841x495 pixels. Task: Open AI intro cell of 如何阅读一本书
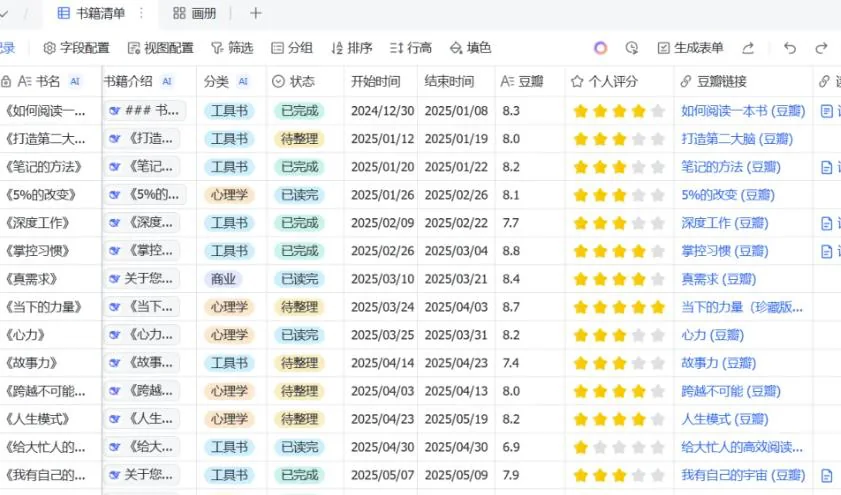tap(145, 111)
